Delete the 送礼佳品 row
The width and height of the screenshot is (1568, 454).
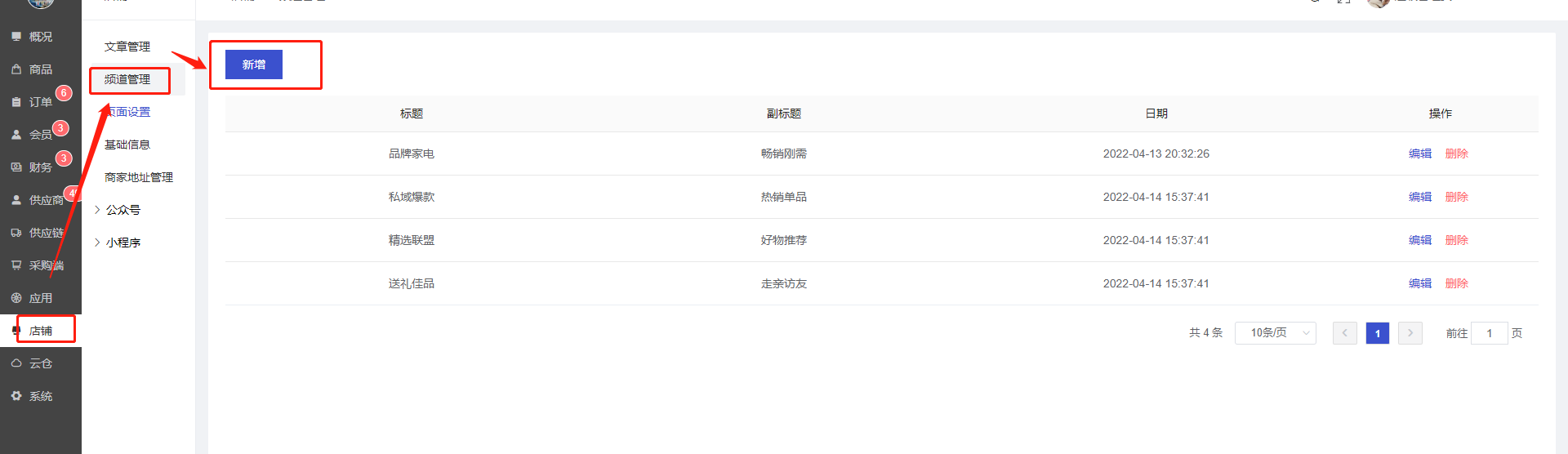tap(1457, 283)
